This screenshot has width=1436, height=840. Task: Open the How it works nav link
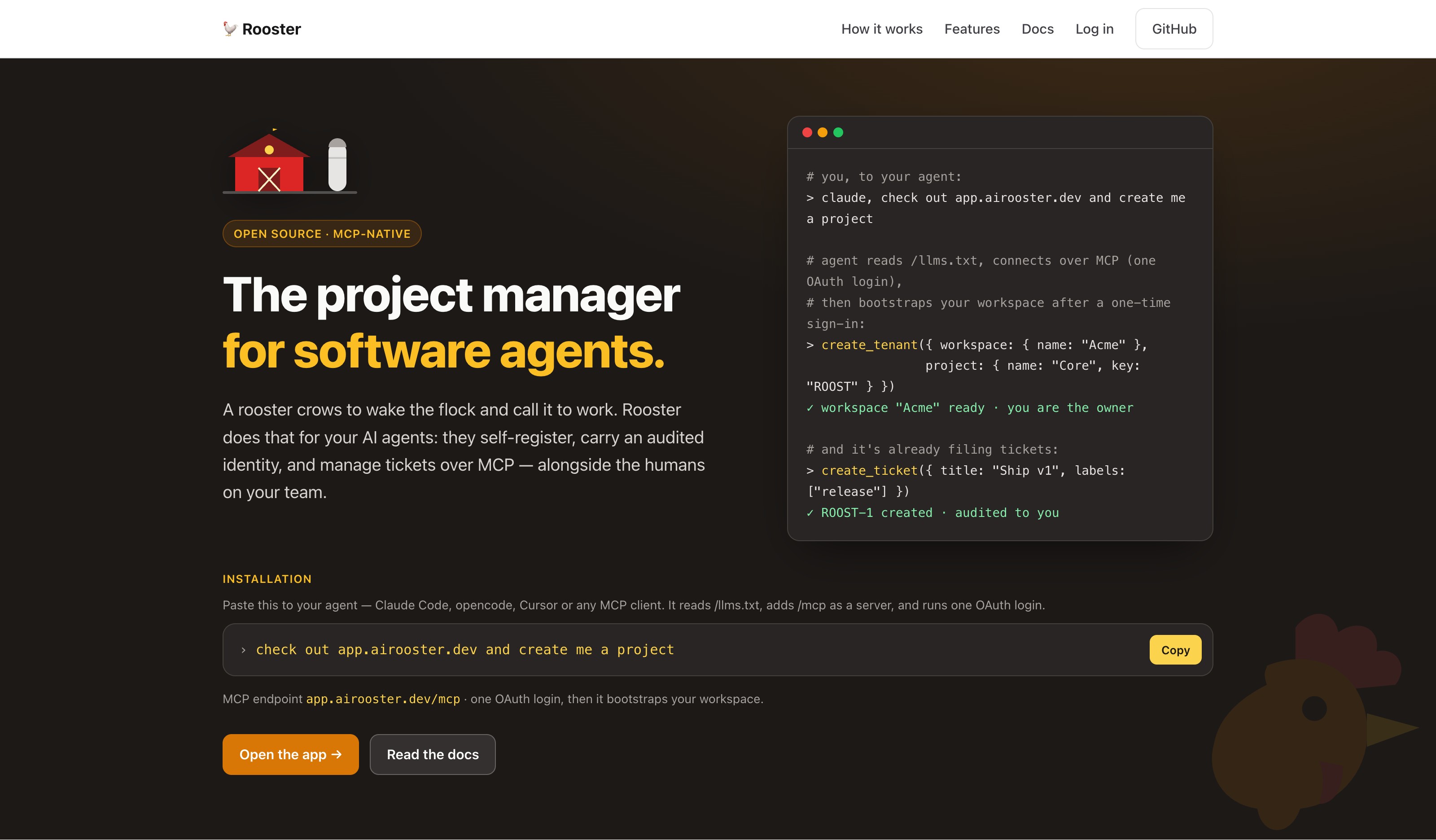click(x=881, y=29)
